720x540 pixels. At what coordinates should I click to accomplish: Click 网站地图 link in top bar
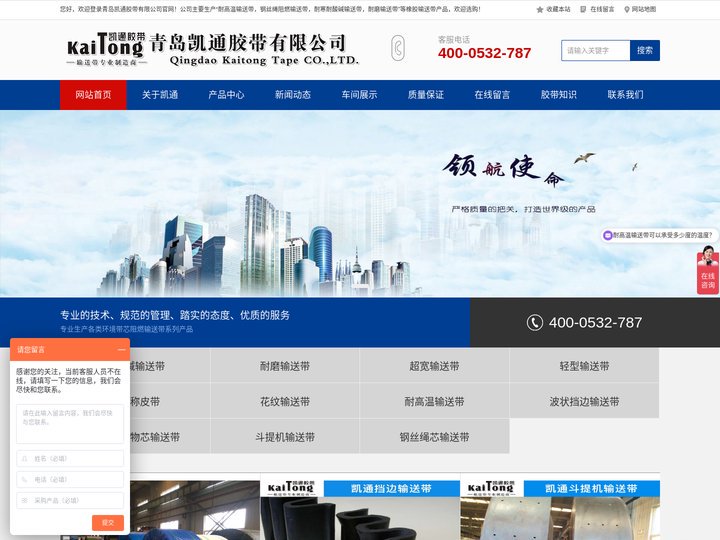pyautogui.click(x=644, y=9)
